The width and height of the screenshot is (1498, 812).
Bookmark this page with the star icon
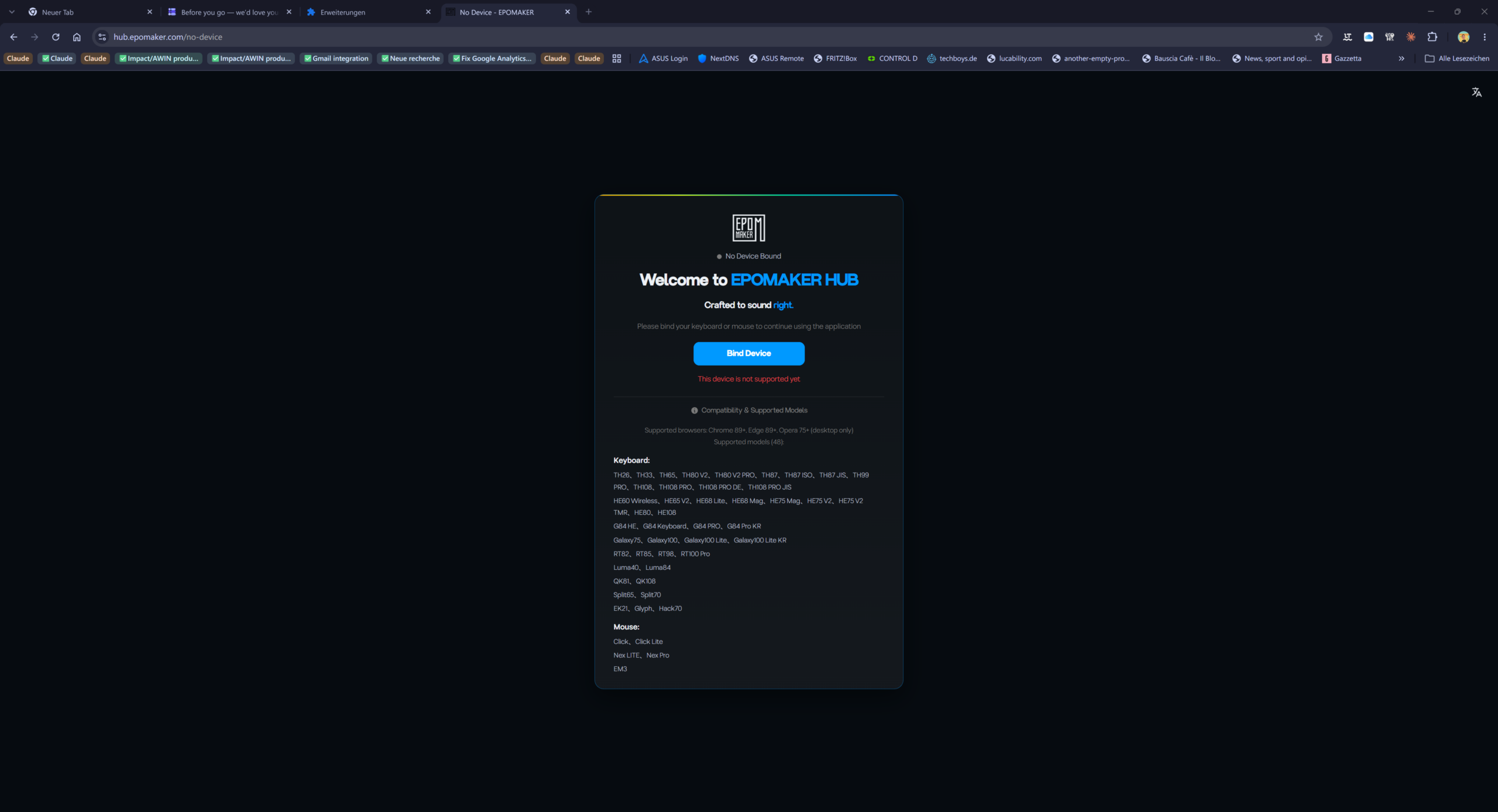point(1318,37)
